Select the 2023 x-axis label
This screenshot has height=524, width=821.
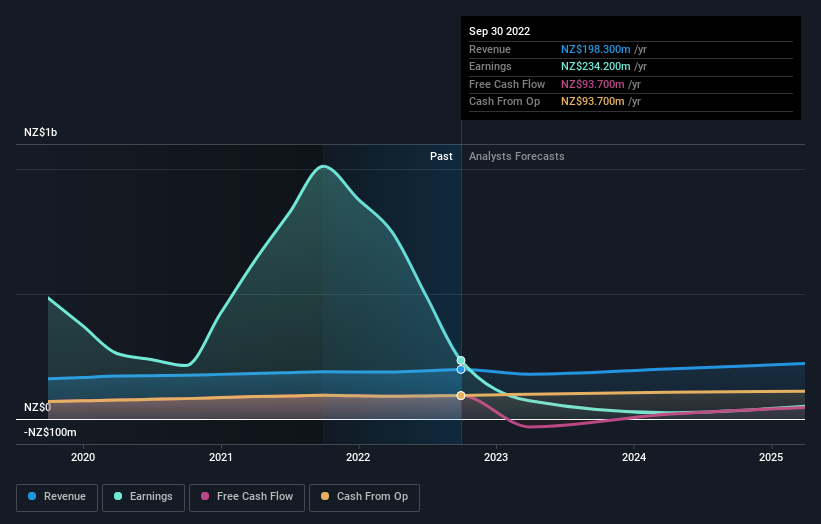(x=496, y=457)
